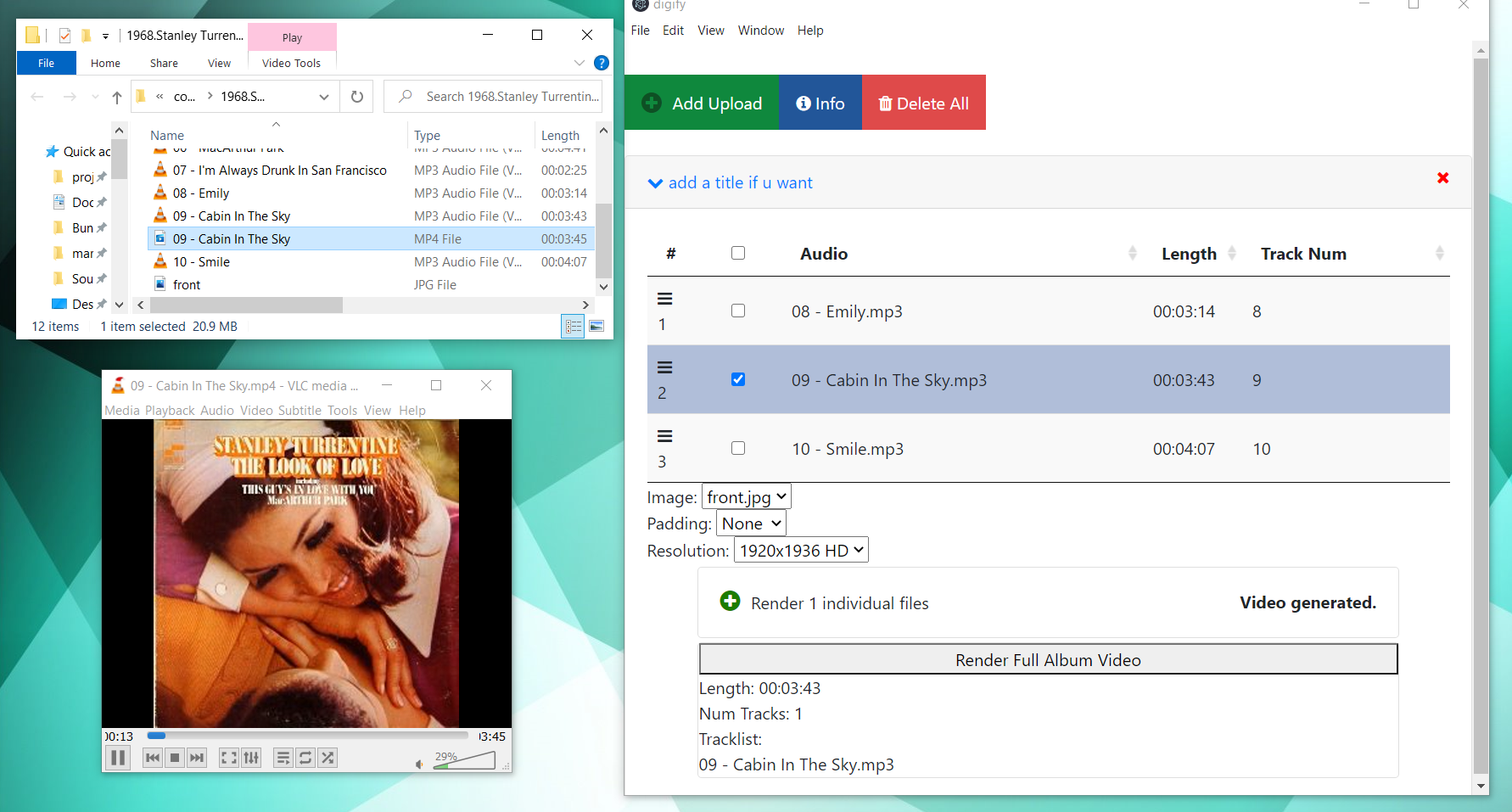Click drag handle icon for row 2
The width and height of the screenshot is (1512, 812).
pyautogui.click(x=665, y=367)
